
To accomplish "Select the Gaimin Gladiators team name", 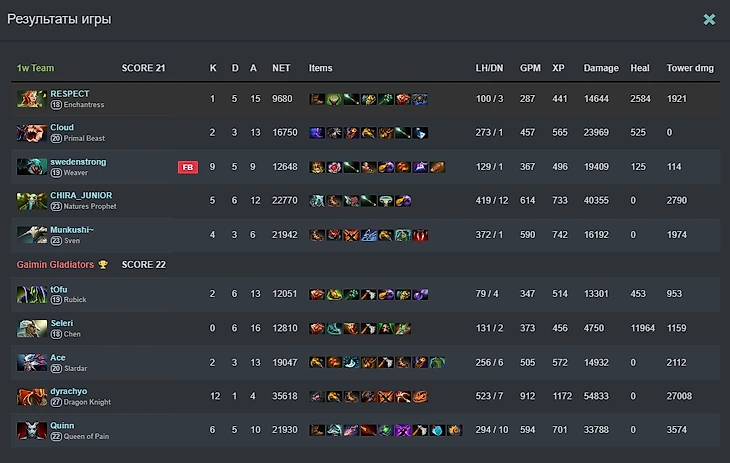I will [55, 265].
